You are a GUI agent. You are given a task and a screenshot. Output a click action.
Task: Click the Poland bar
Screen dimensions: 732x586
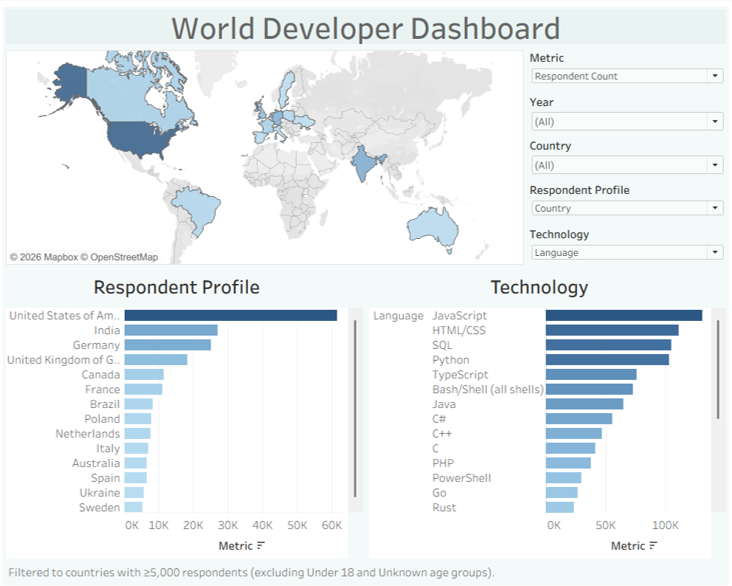click(138, 419)
